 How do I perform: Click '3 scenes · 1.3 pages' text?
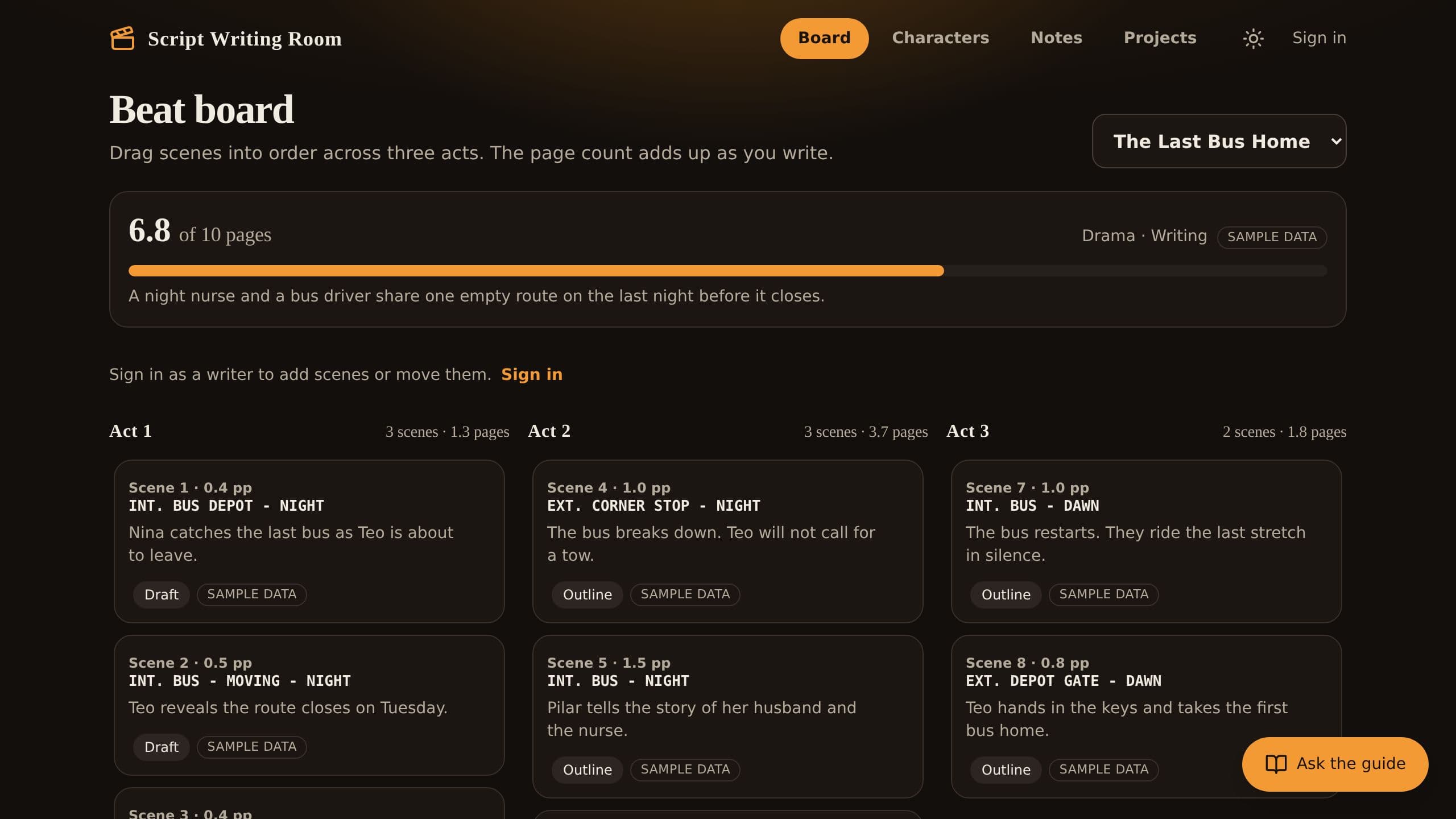447,432
